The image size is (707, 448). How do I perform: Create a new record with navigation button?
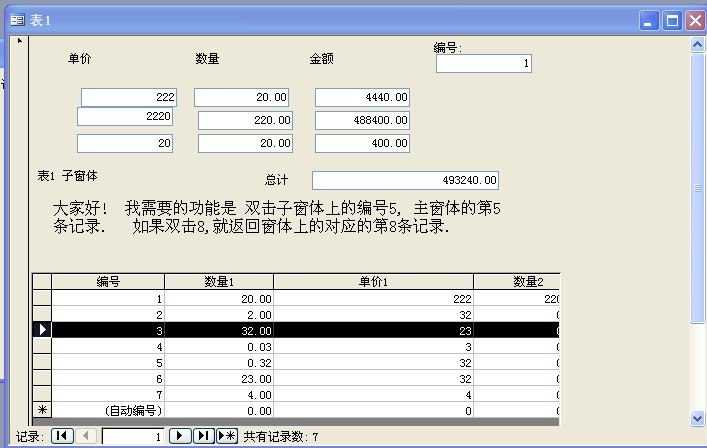227,436
